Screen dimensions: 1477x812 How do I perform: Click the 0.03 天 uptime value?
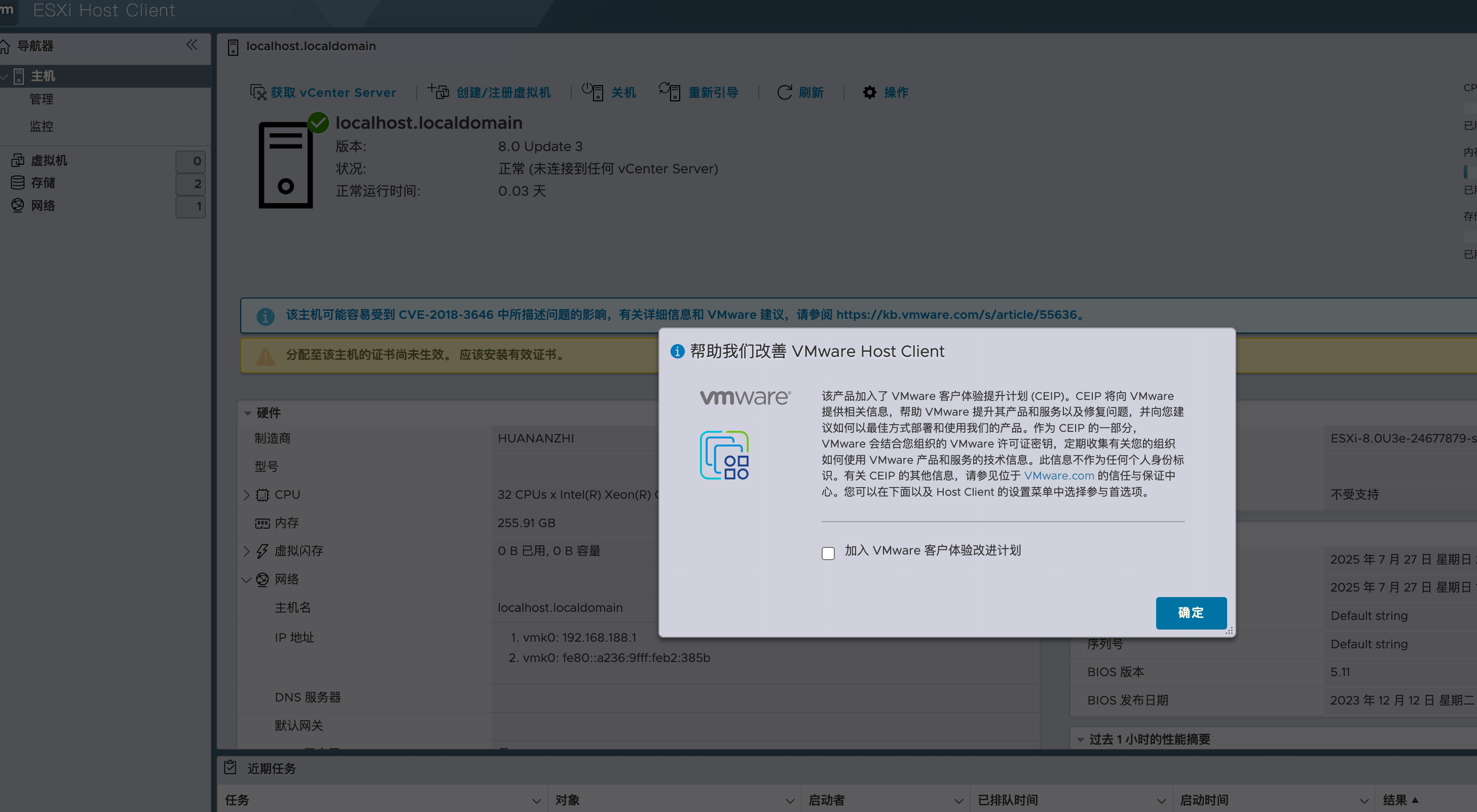click(522, 191)
